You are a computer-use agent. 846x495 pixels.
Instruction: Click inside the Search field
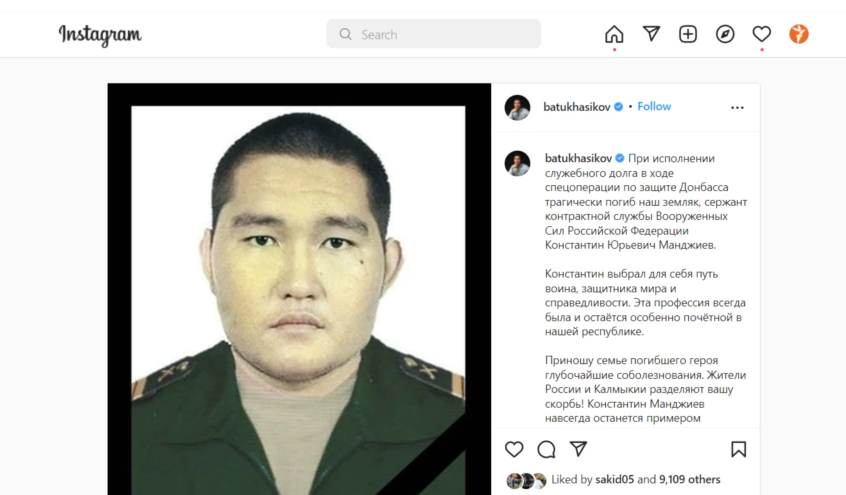coord(433,34)
